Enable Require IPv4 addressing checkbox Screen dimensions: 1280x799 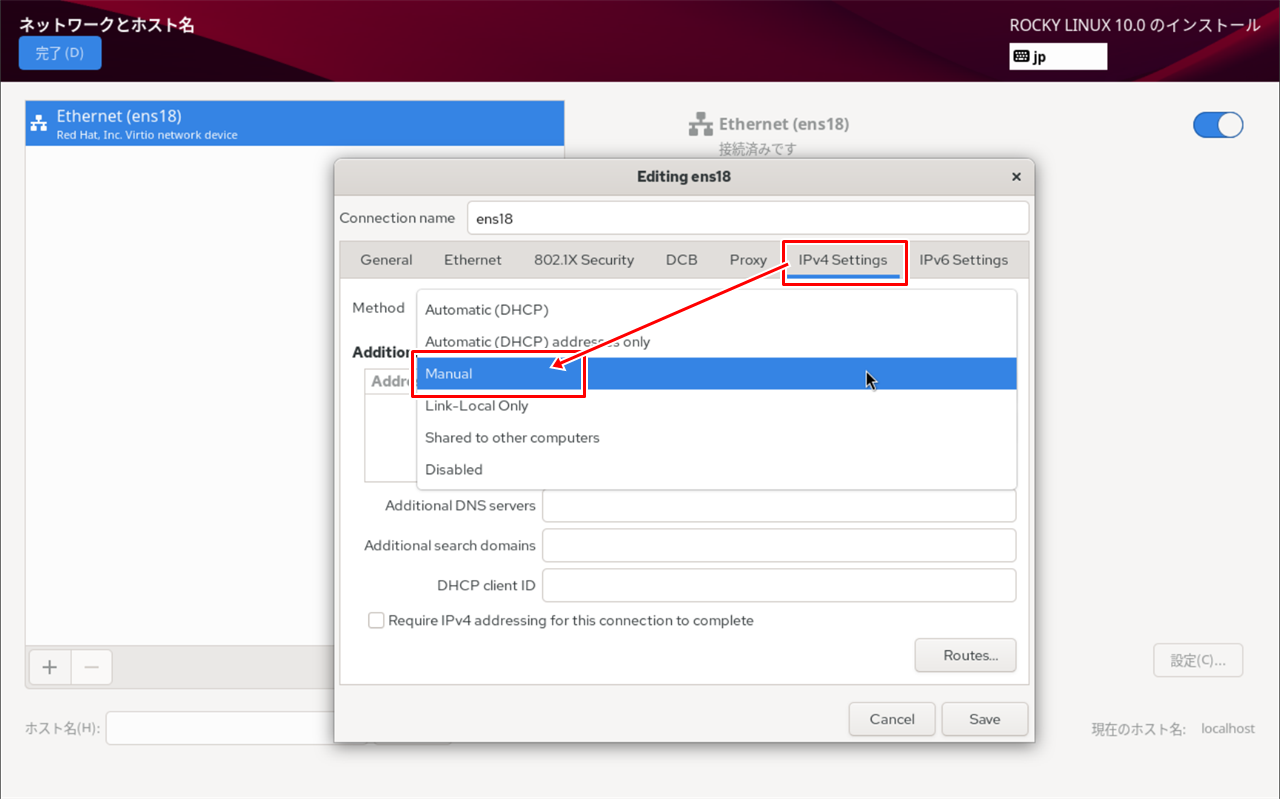(x=376, y=621)
